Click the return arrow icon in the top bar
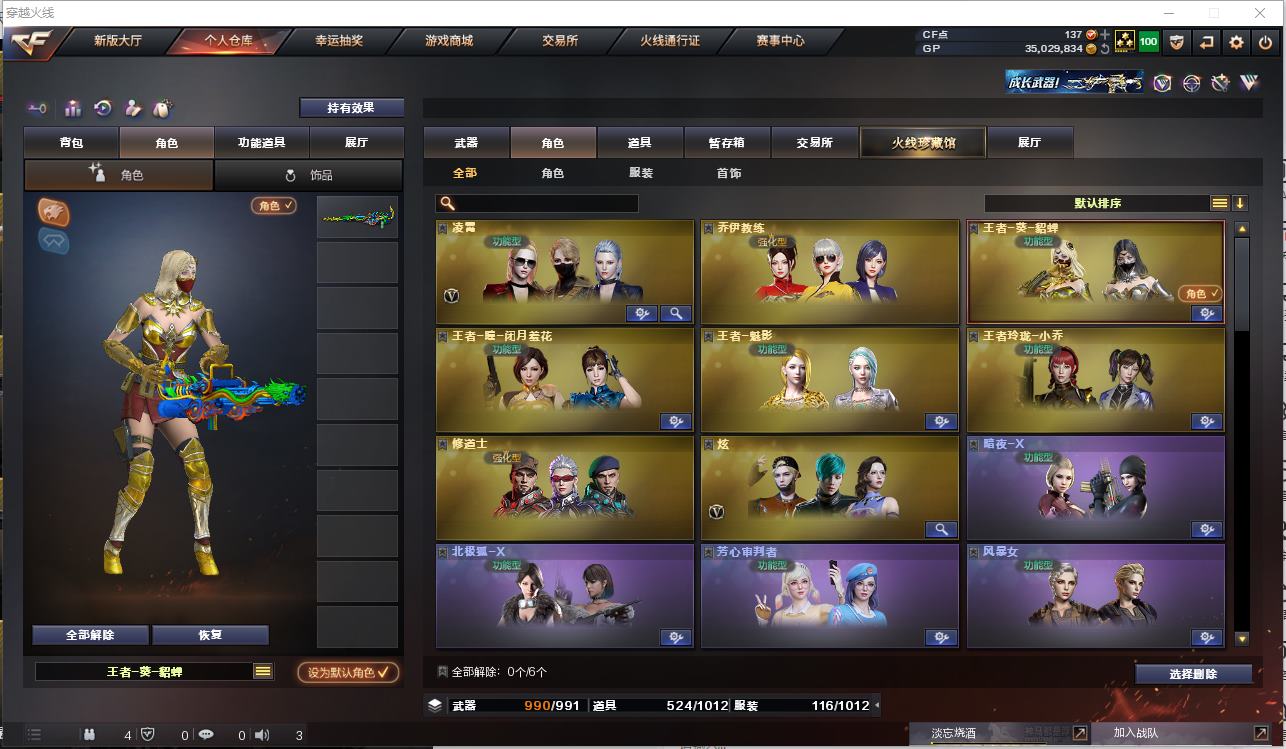Screen dimensions: 1286x749 (x=1207, y=42)
